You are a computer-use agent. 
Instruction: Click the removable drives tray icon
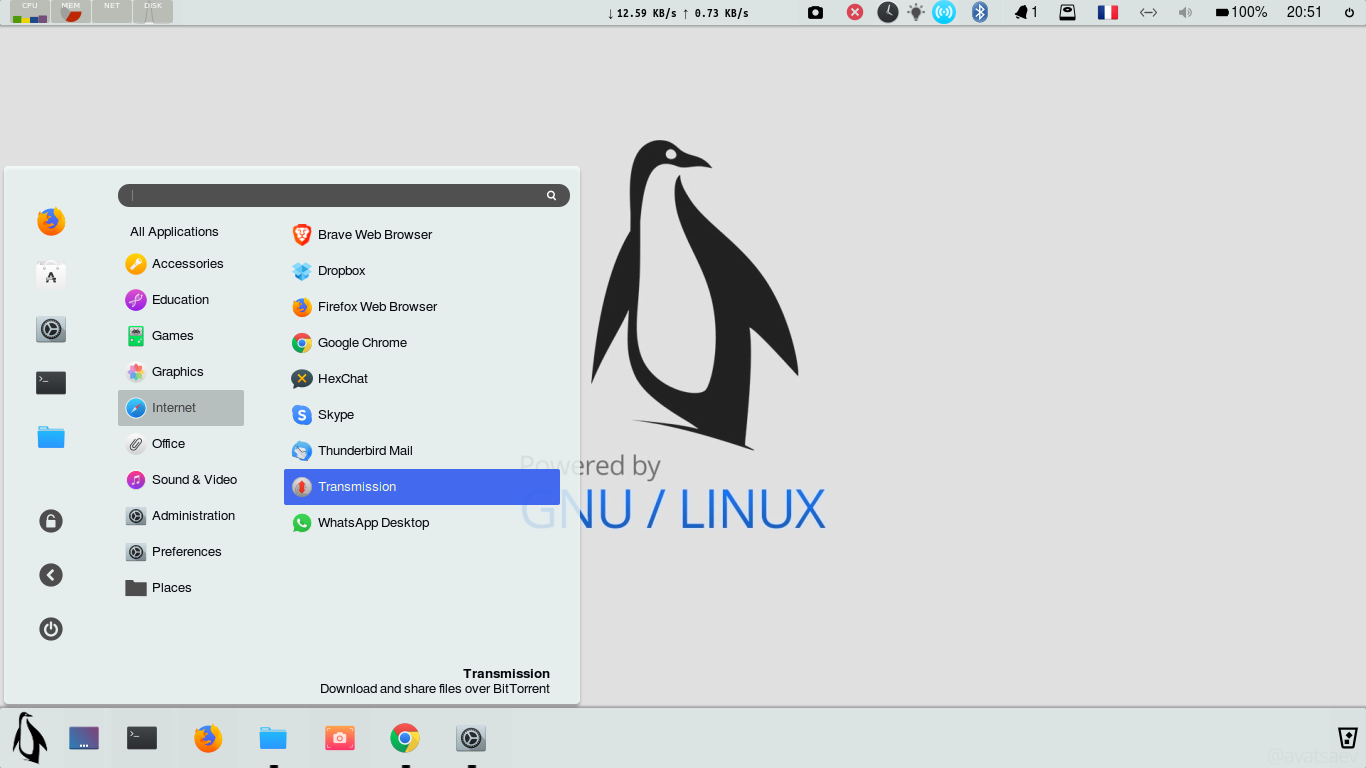(1068, 12)
